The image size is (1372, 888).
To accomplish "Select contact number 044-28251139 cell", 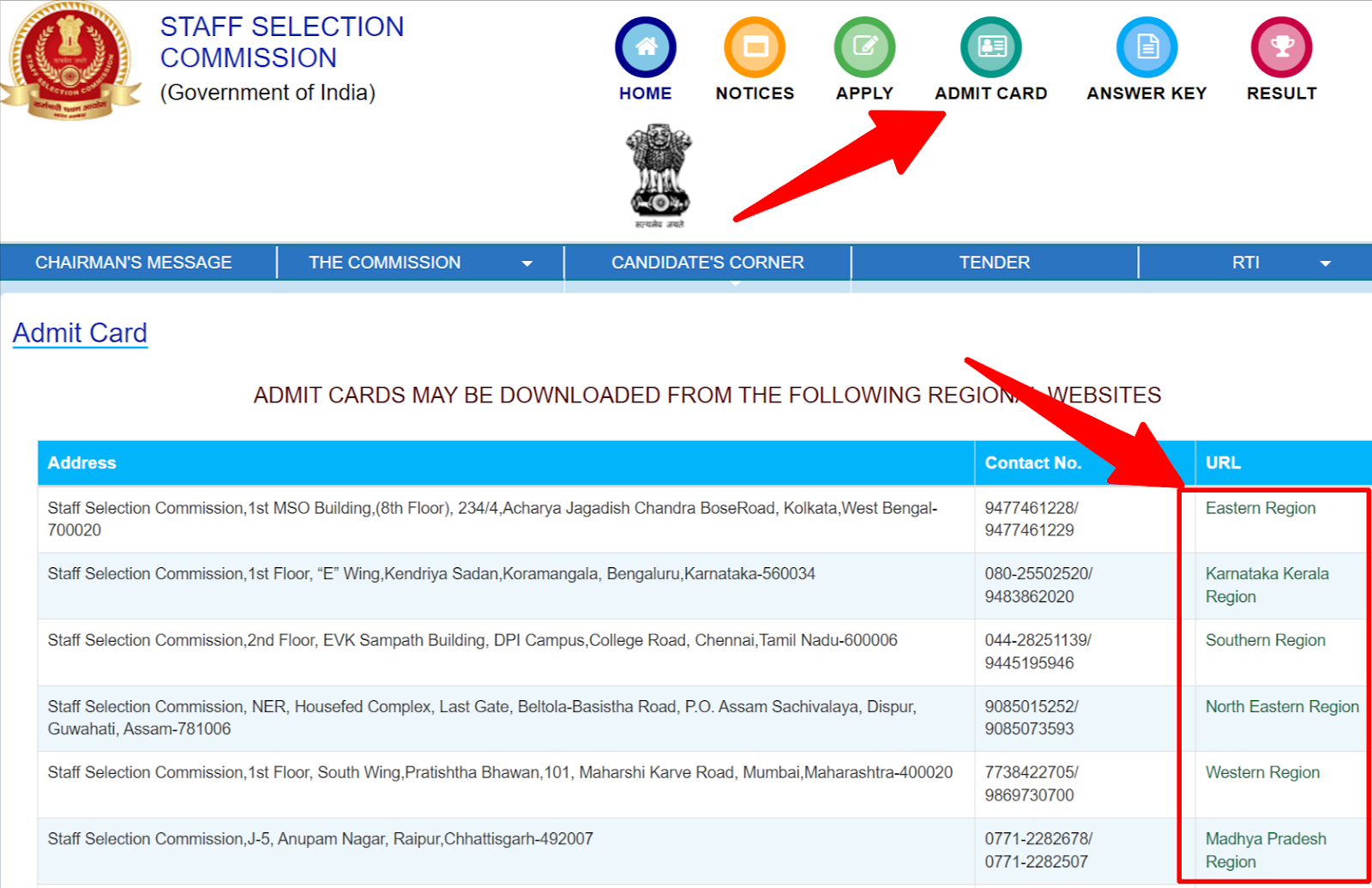I will (1085, 652).
